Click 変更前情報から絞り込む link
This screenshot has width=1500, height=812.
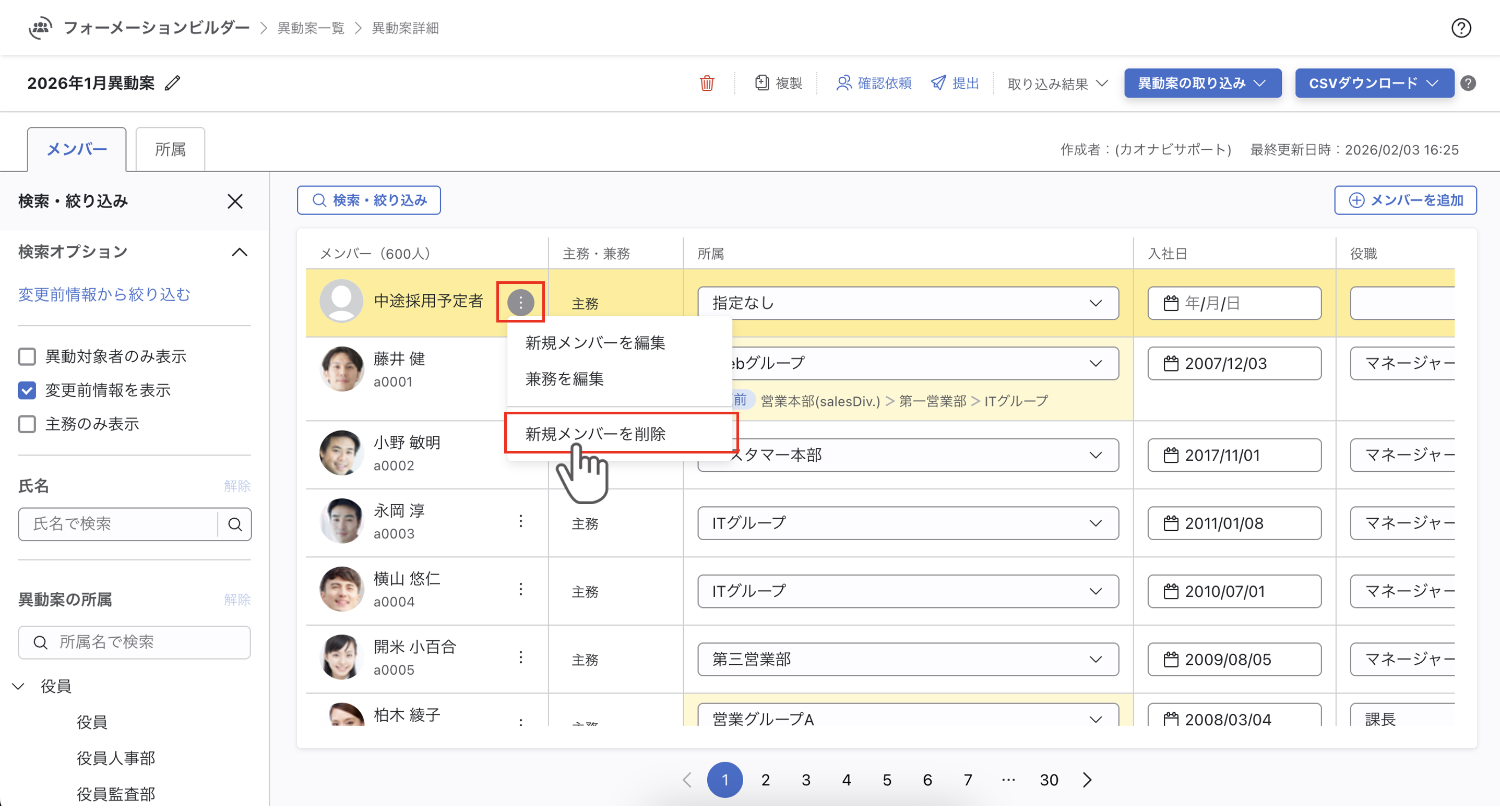pyautogui.click(x=104, y=294)
